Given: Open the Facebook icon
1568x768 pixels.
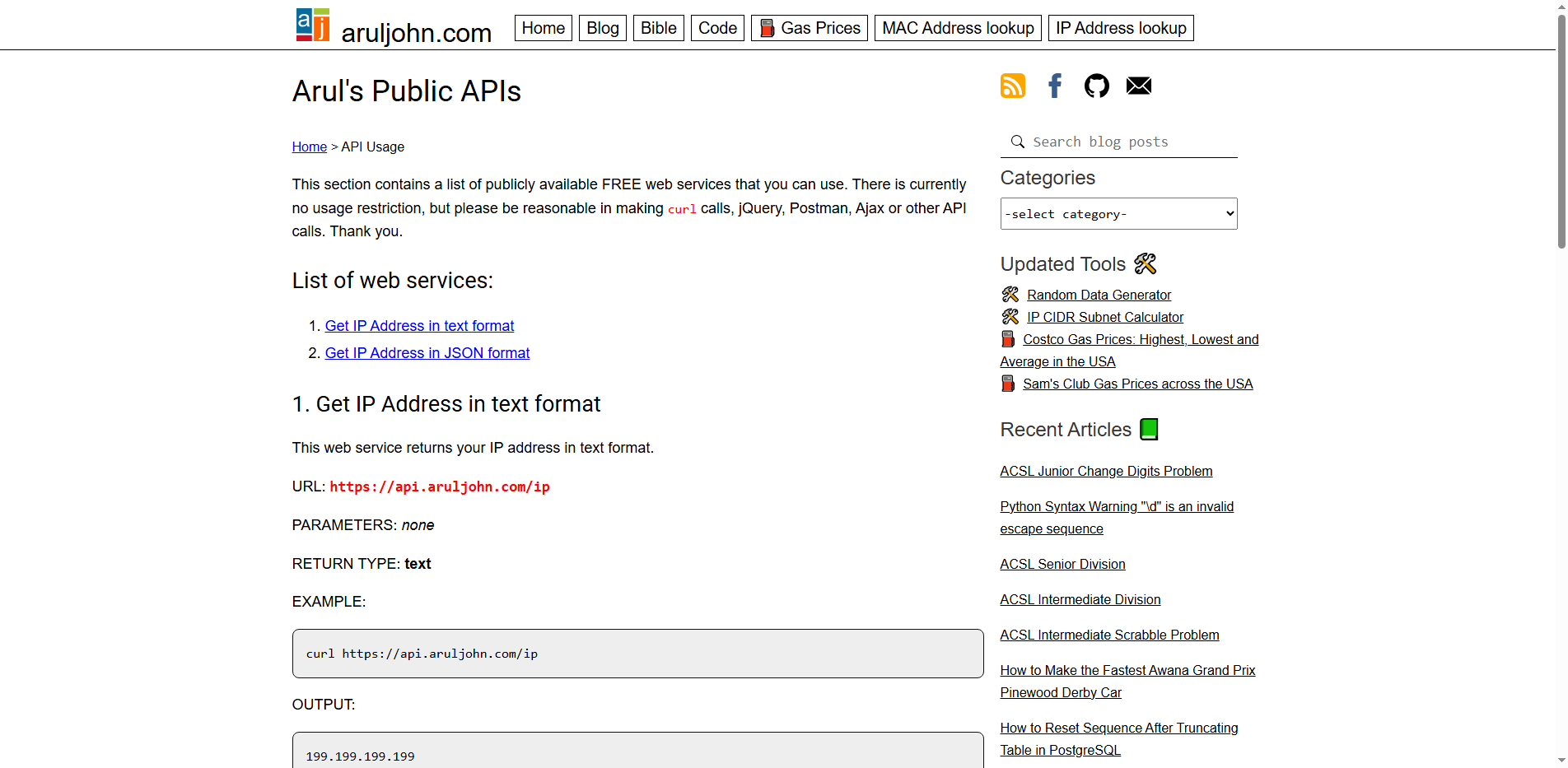Looking at the screenshot, I should [1054, 85].
